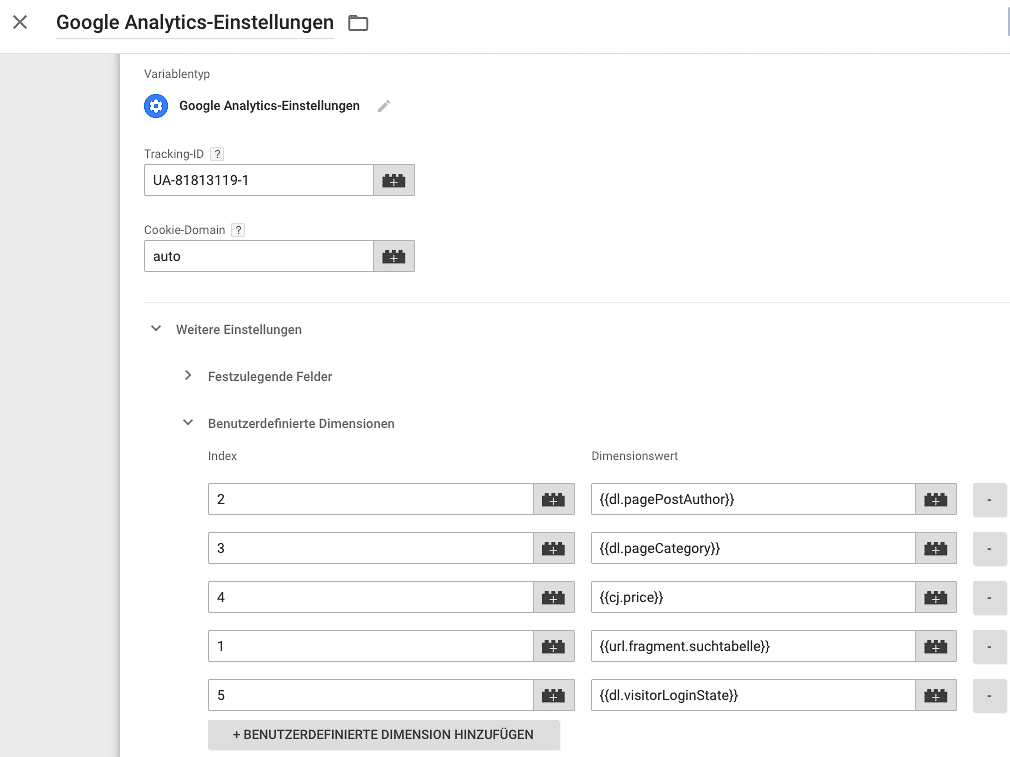1010x757 pixels.
Task: Click Benutzerdefinierte Dimension hinzufügen button
Action: (x=383, y=734)
